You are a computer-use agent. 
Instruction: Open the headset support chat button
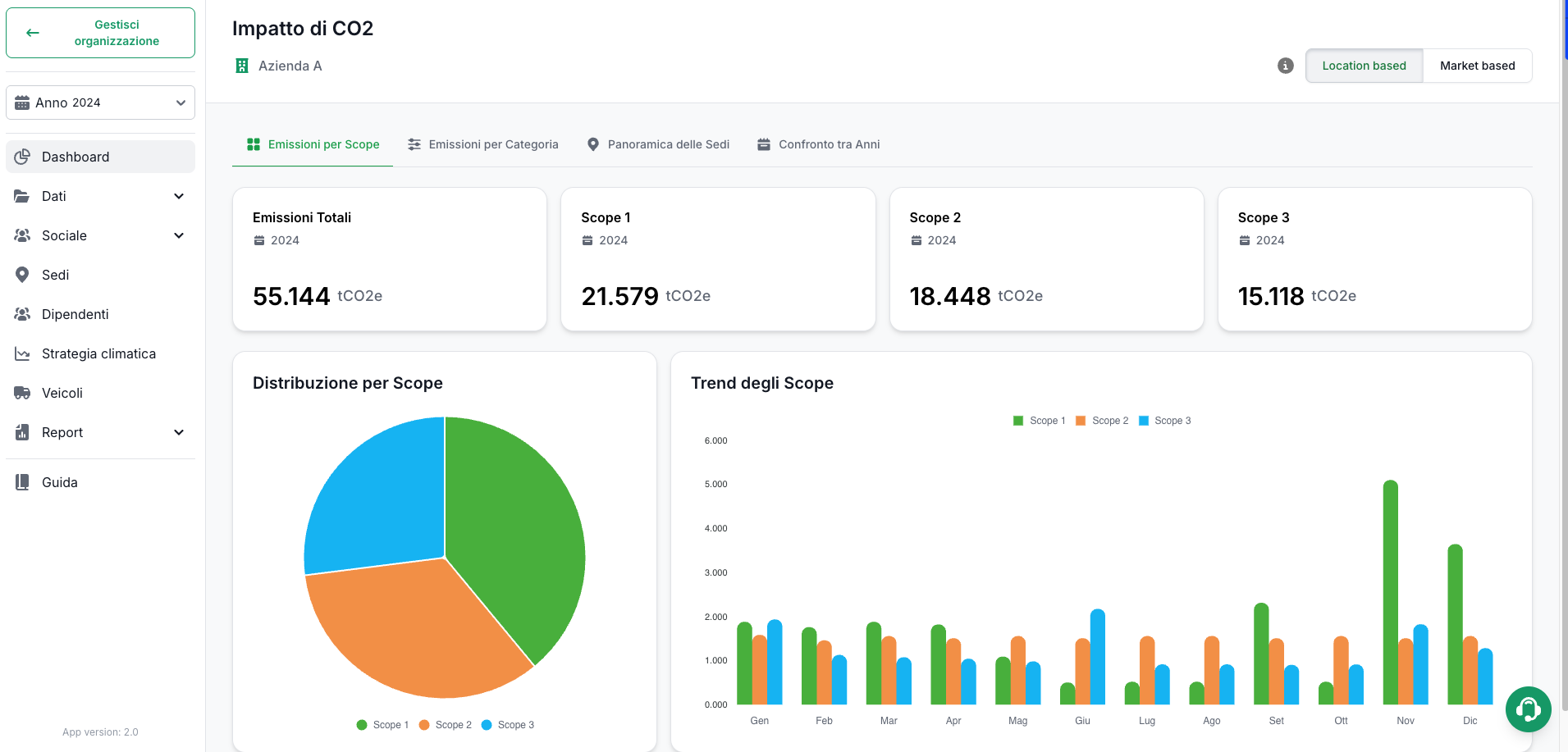click(1528, 709)
